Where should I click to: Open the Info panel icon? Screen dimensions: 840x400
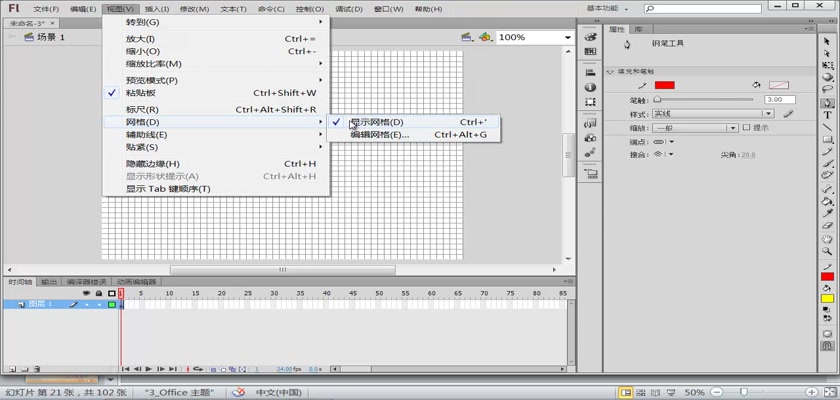(x=590, y=87)
